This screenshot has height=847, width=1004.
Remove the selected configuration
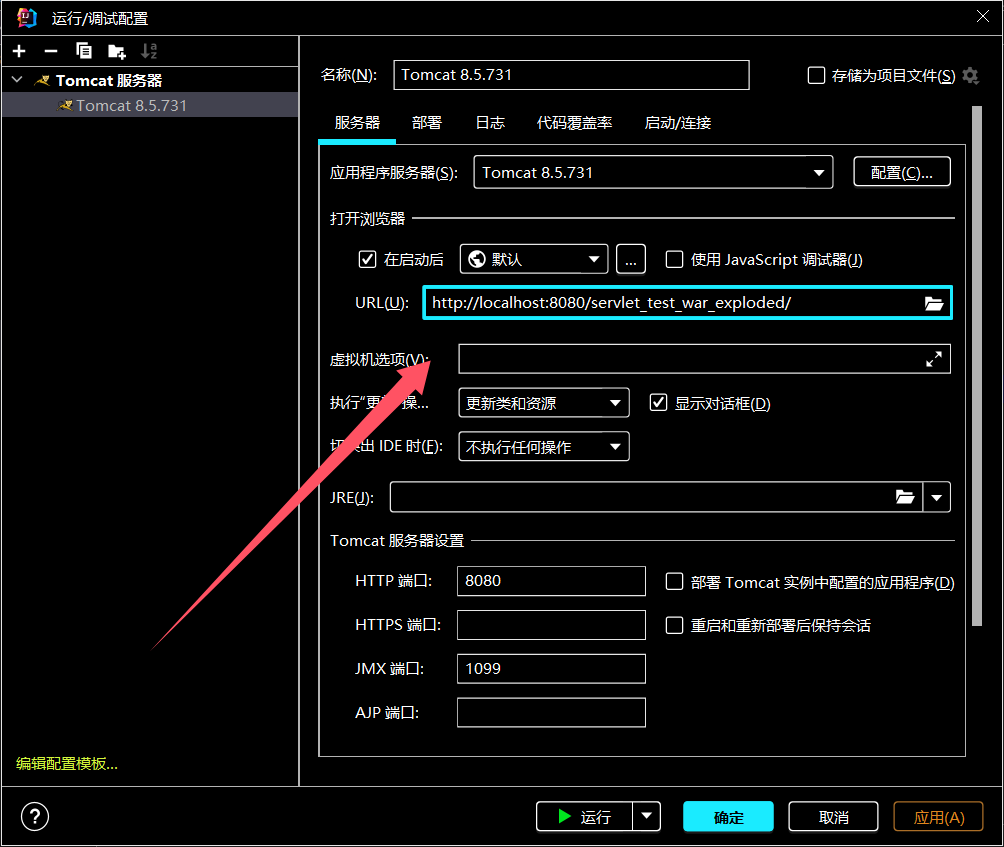51,51
